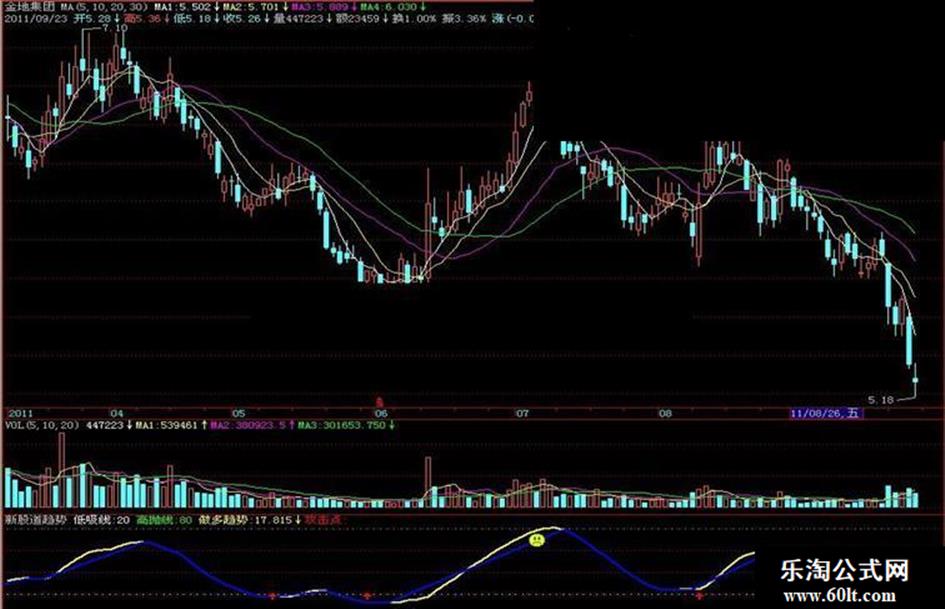The width and height of the screenshot is (945, 609).
Task: Click the 7.10 high price annotation
Action: coord(115,28)
